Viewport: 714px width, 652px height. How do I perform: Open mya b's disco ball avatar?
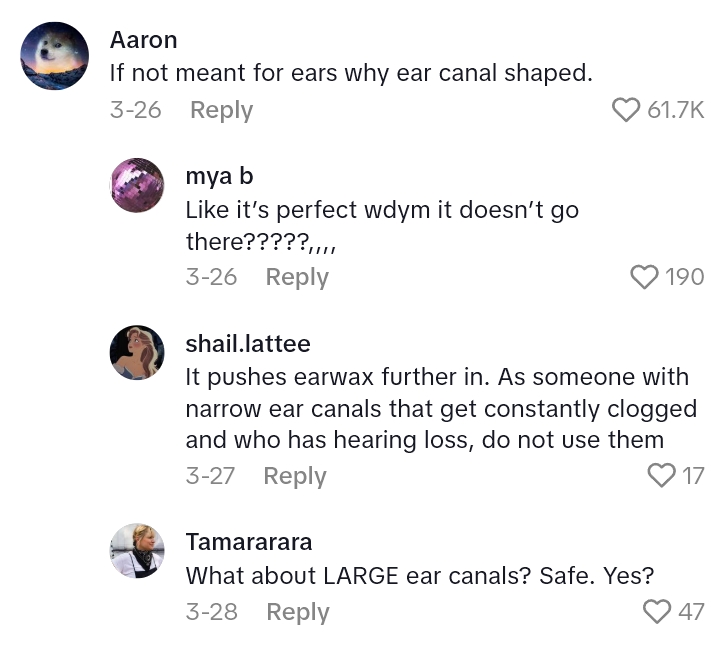tap(136, 185)
